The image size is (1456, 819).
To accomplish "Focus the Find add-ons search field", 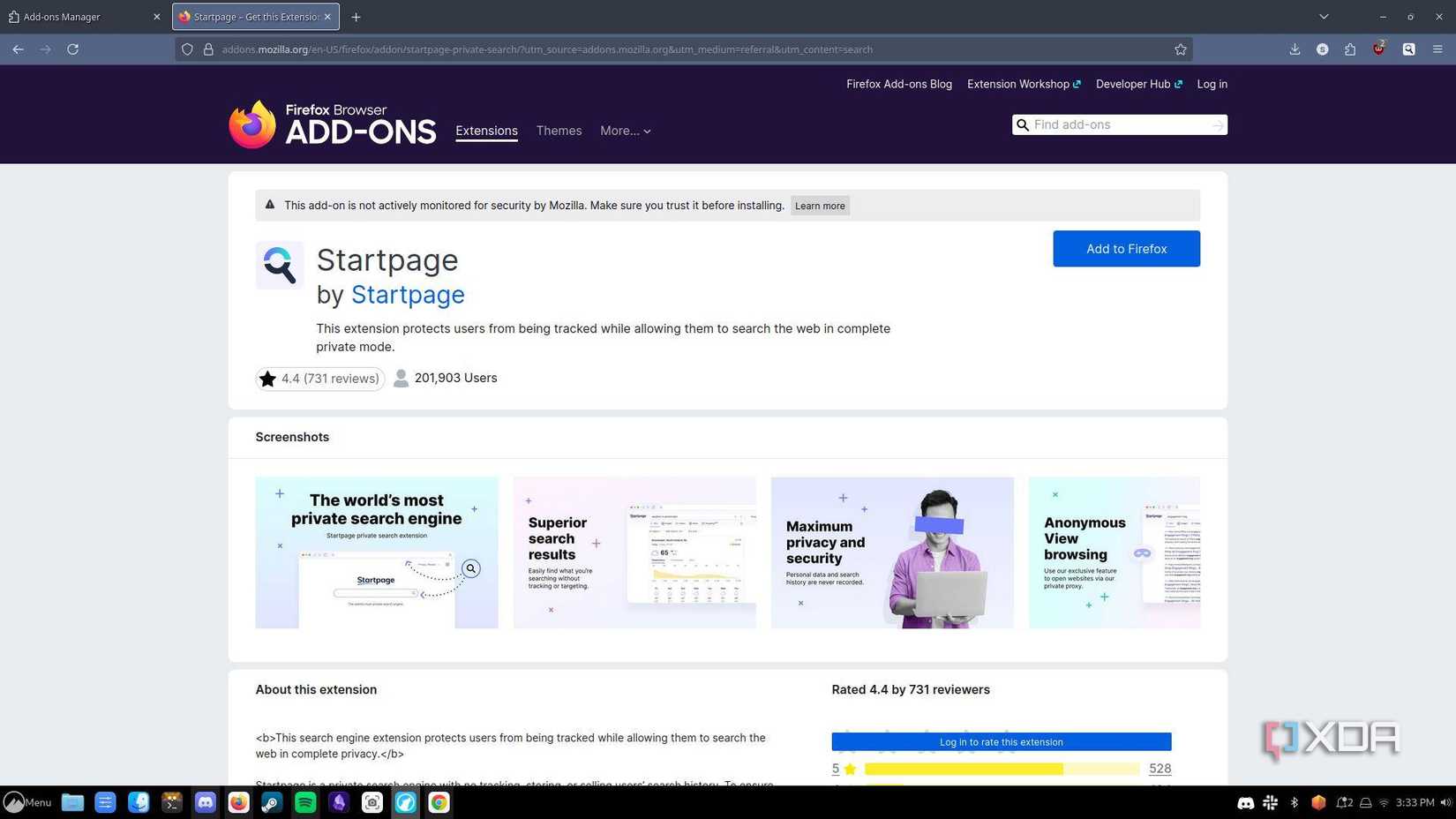I will tap(1119, 124).
